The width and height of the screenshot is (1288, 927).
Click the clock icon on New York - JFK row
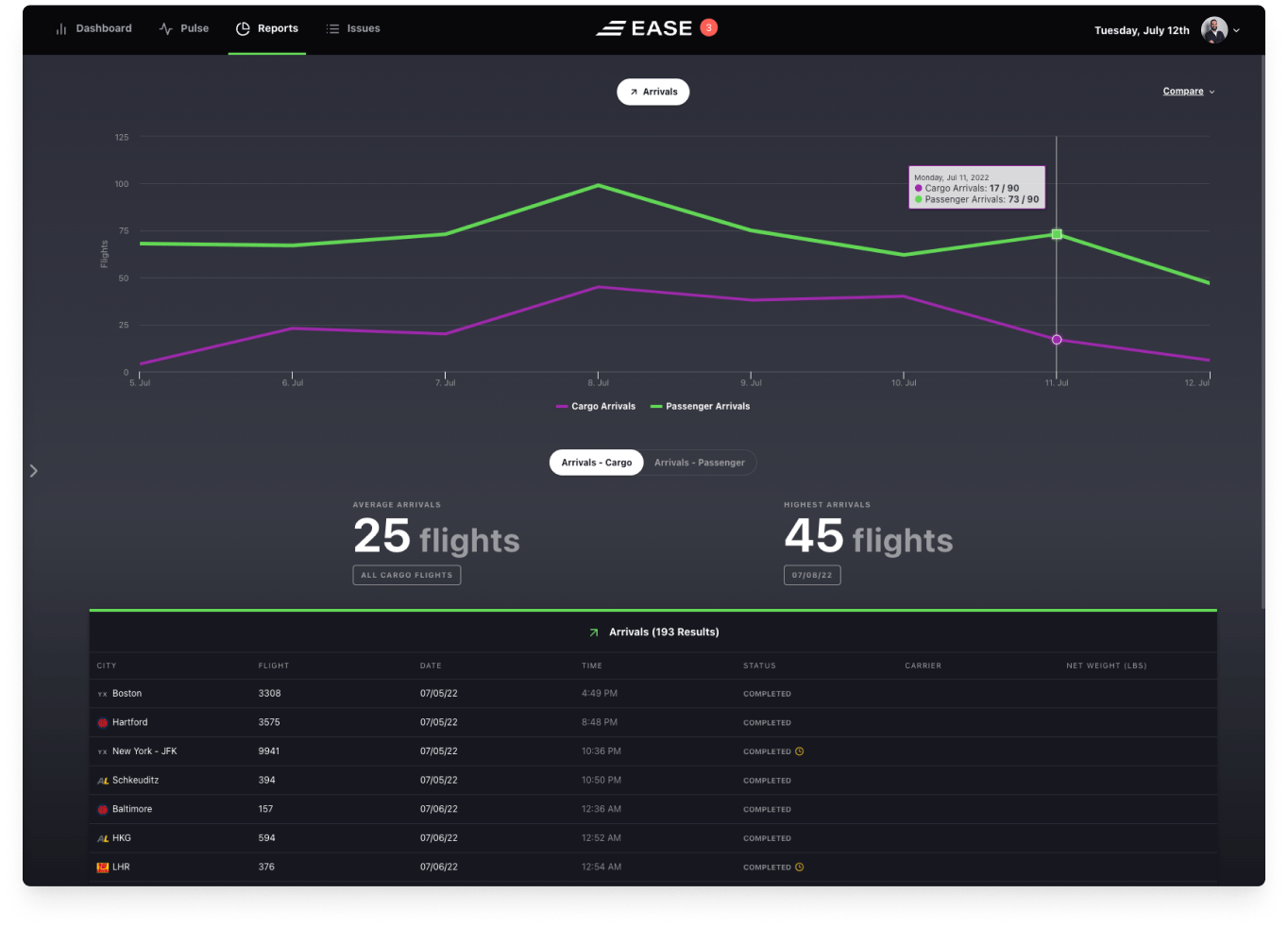pyautogui.click(x=799, y=750)
